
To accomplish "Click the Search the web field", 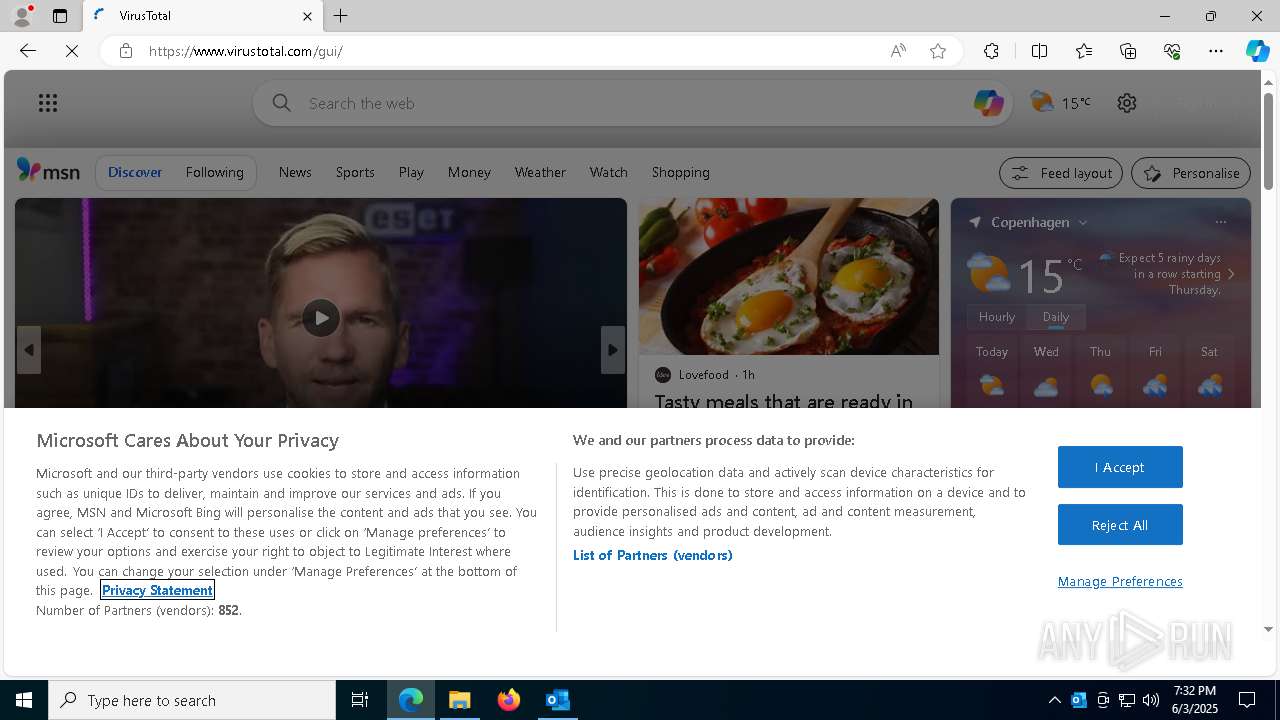I will (633, 103).
